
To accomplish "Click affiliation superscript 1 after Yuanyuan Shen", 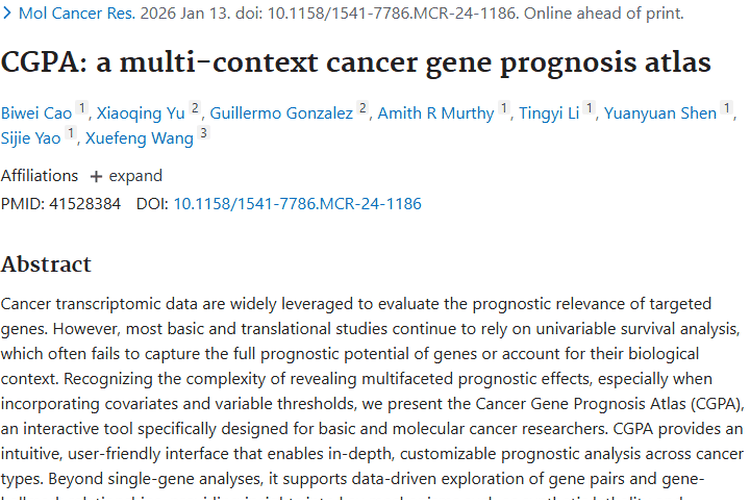I will coord(726,108).
